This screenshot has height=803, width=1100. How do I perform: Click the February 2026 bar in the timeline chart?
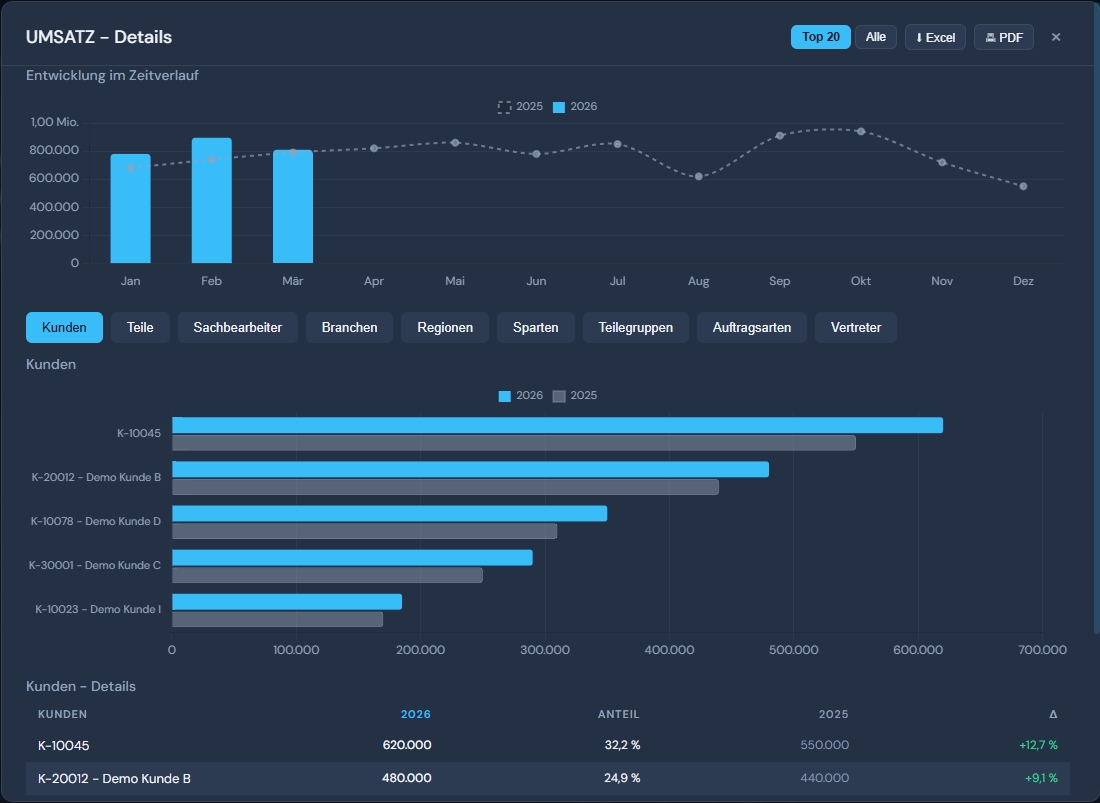pos(211,200)
